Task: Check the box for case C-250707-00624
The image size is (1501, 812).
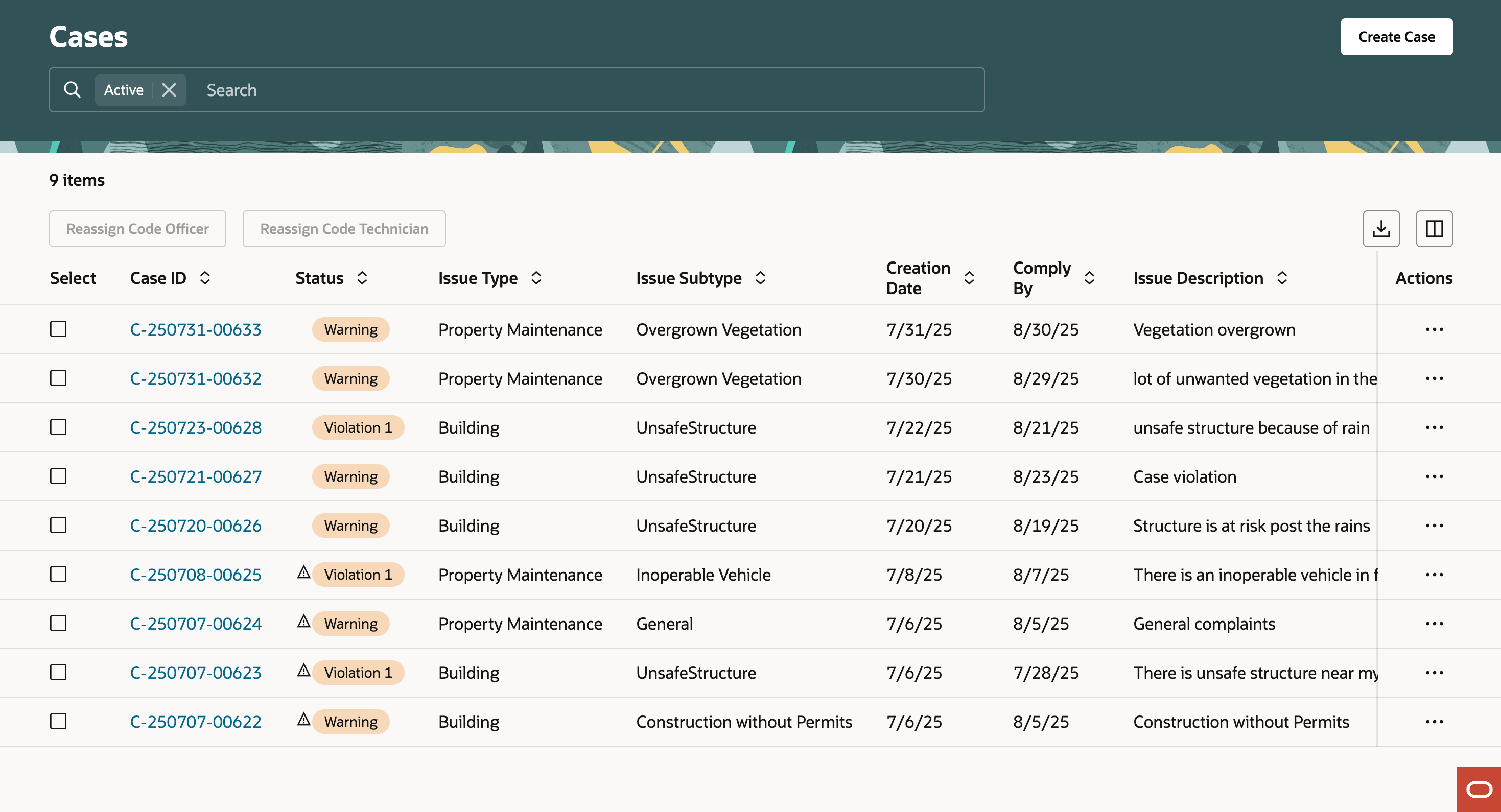Action: click(x=58, y=623)
